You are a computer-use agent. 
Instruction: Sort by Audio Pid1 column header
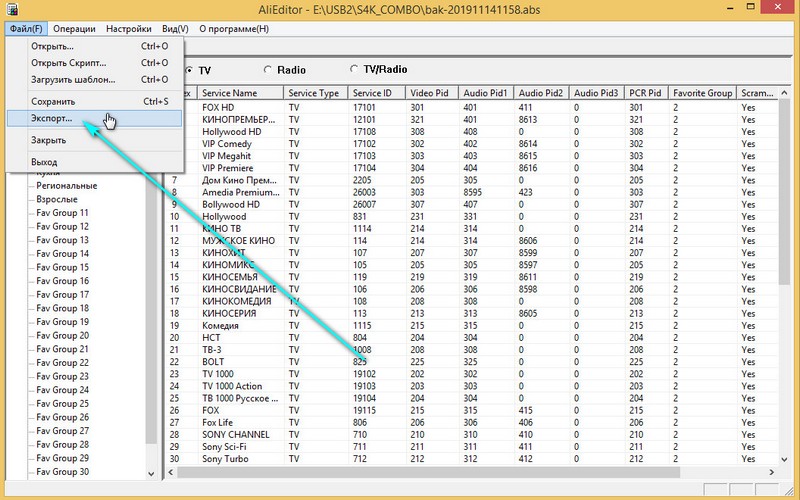486,93
